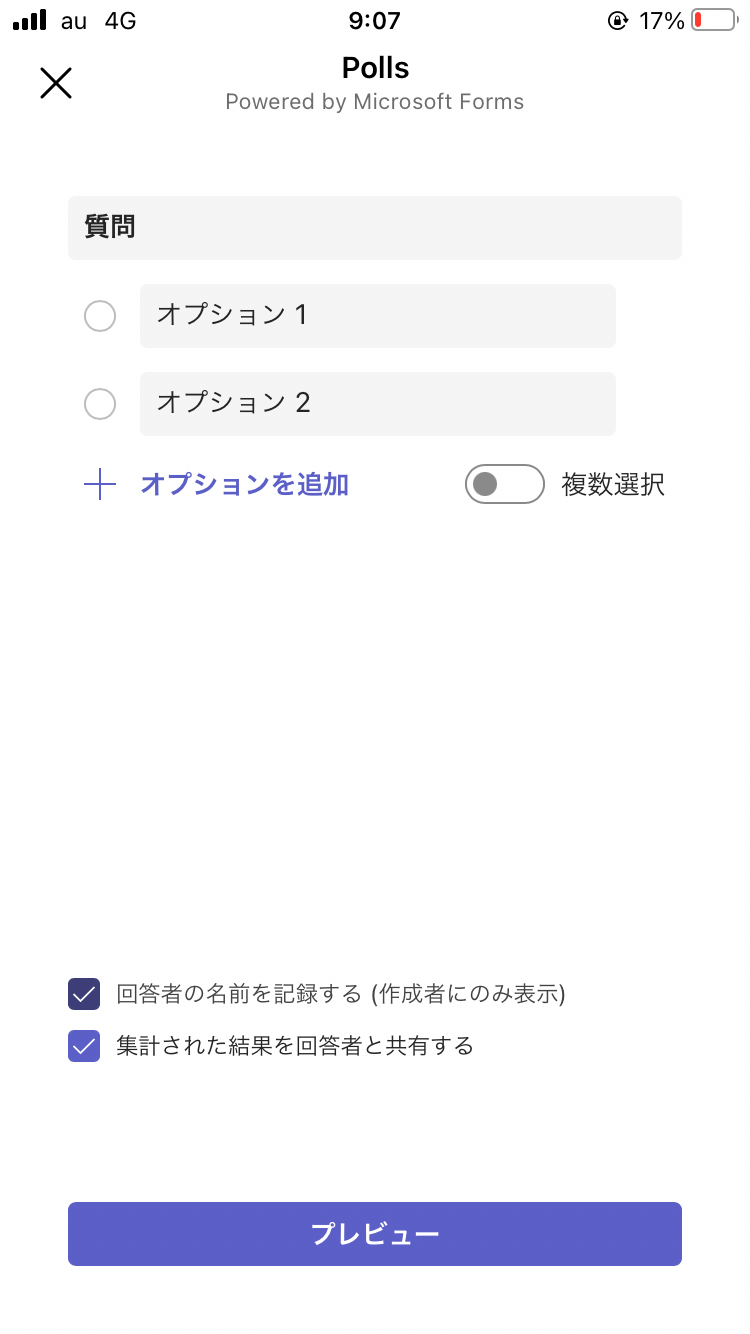
Task: Focus the オプション 2 text field
Action: click(x=378, y=404)
